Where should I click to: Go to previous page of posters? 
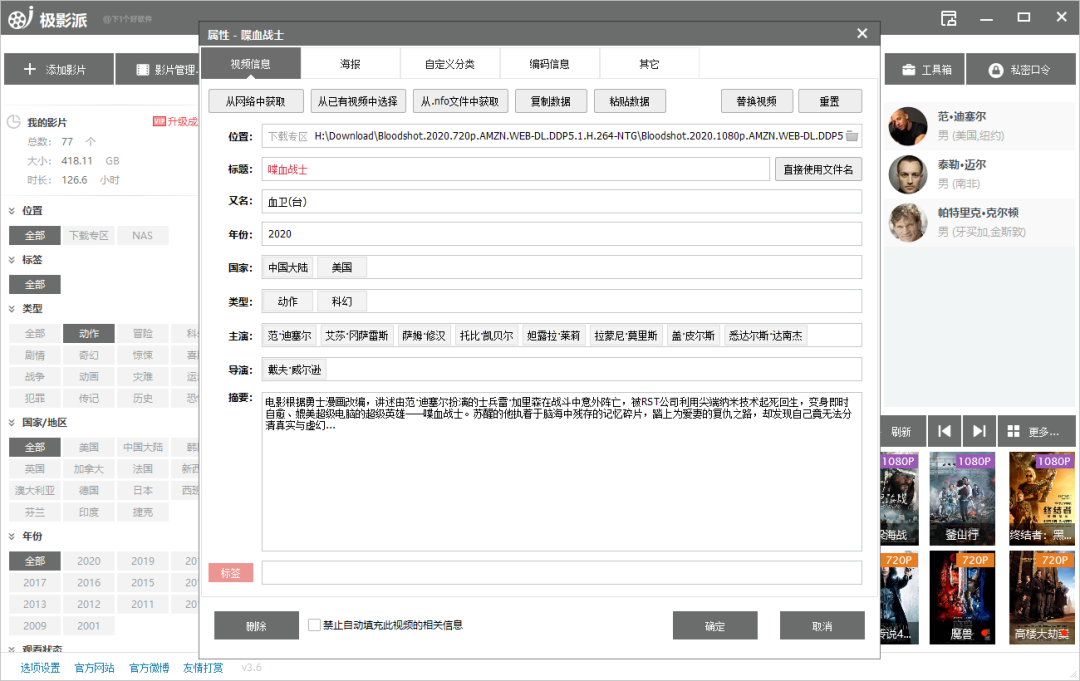coord(944,431)
